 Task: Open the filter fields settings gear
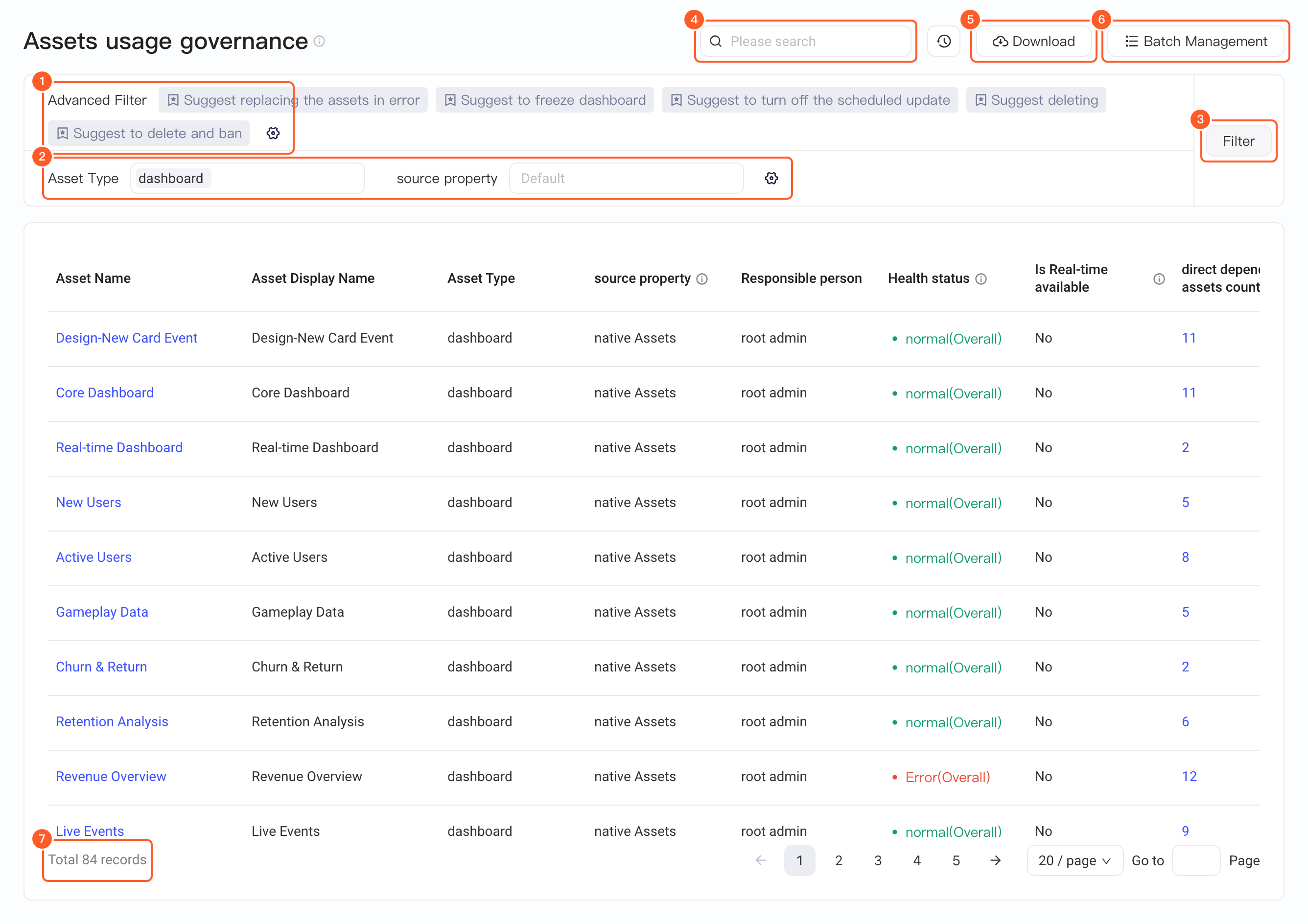(x=771, y=178)
